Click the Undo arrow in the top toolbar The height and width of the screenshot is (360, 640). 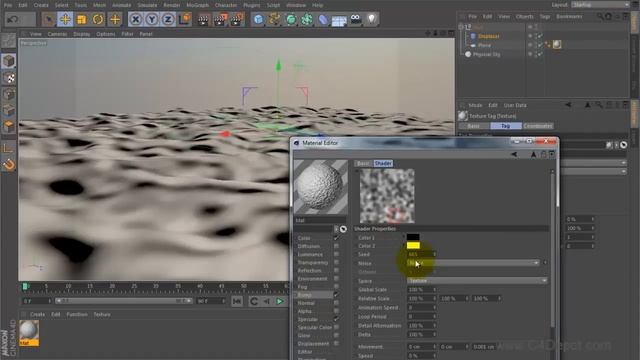tap(13, 19)
